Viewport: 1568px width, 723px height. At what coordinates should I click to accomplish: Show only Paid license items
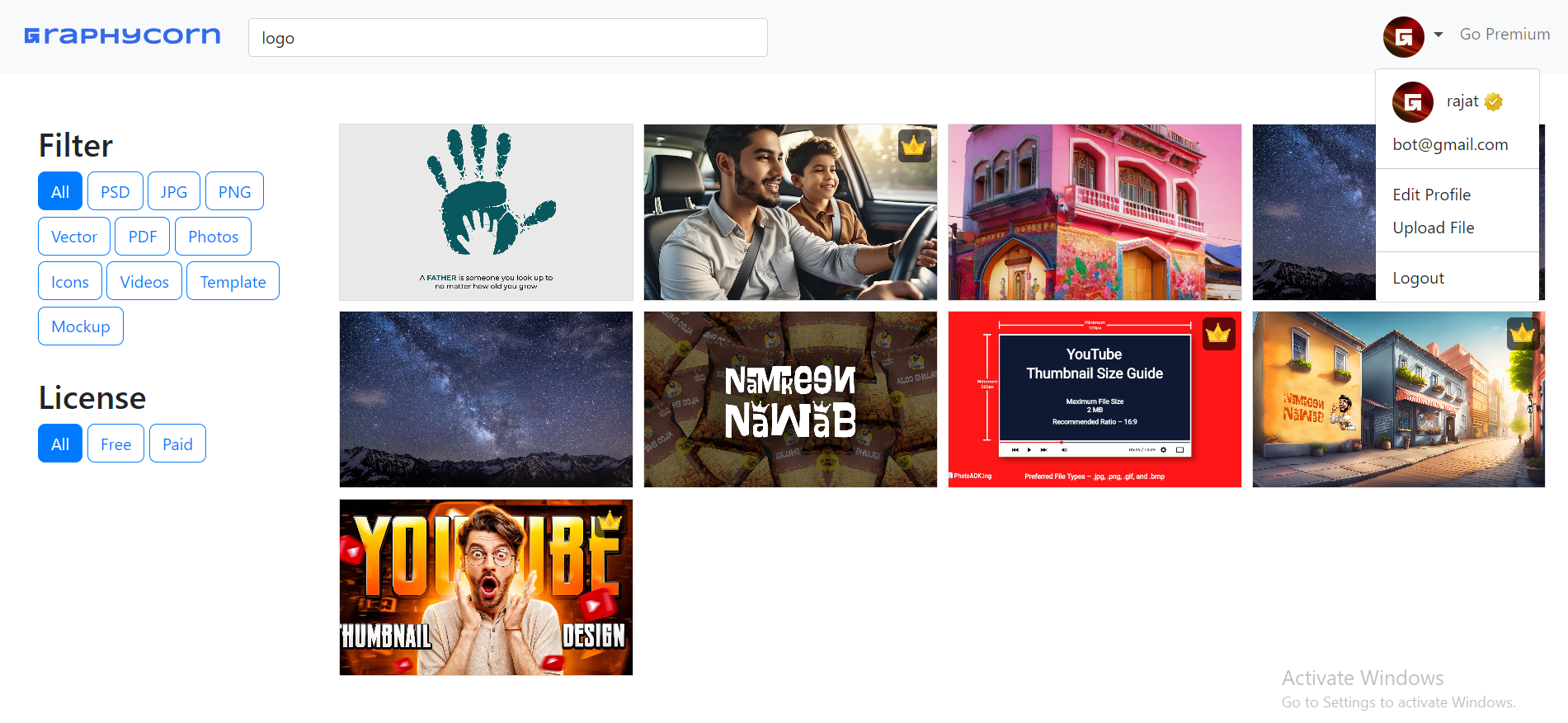(x=177, y=444)
